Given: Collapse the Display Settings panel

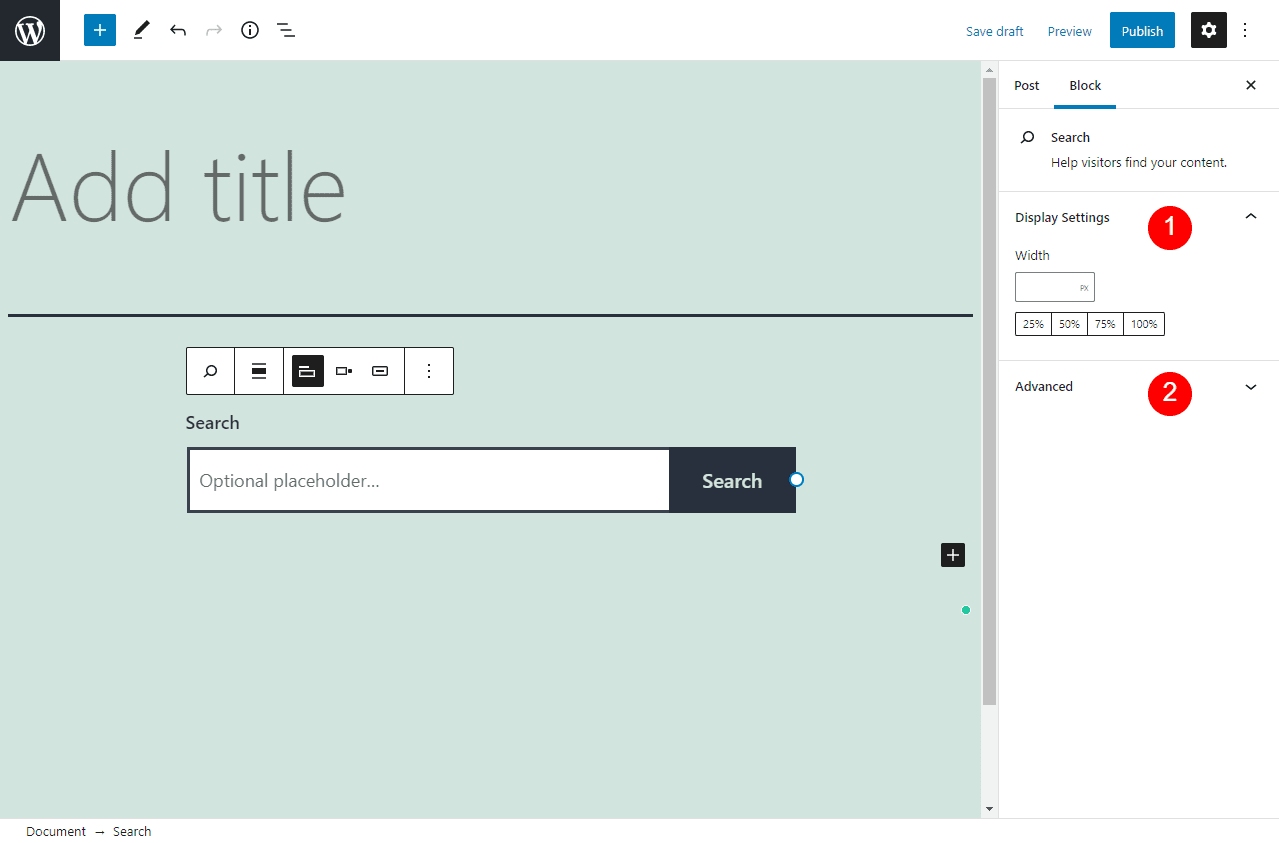Looking at the screenshot, I should 1250,217.
